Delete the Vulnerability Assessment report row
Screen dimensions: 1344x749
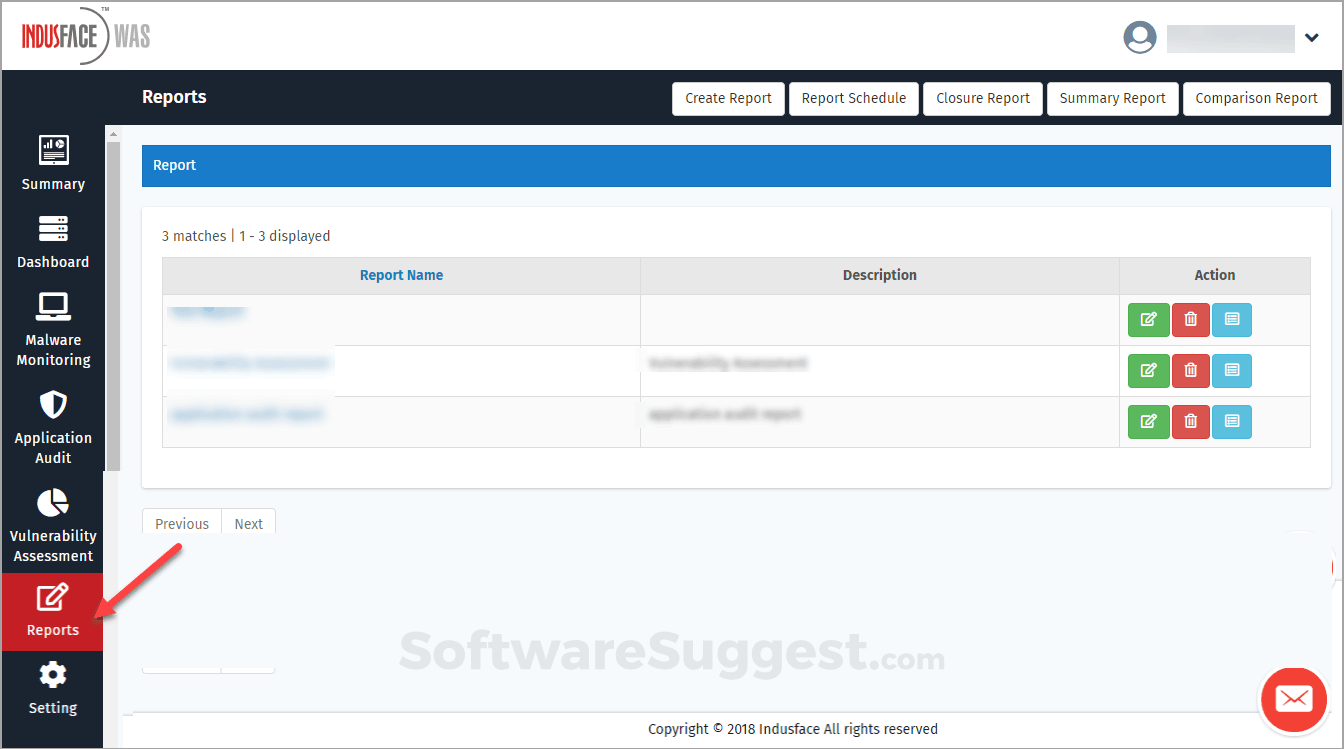(1190, 371)
